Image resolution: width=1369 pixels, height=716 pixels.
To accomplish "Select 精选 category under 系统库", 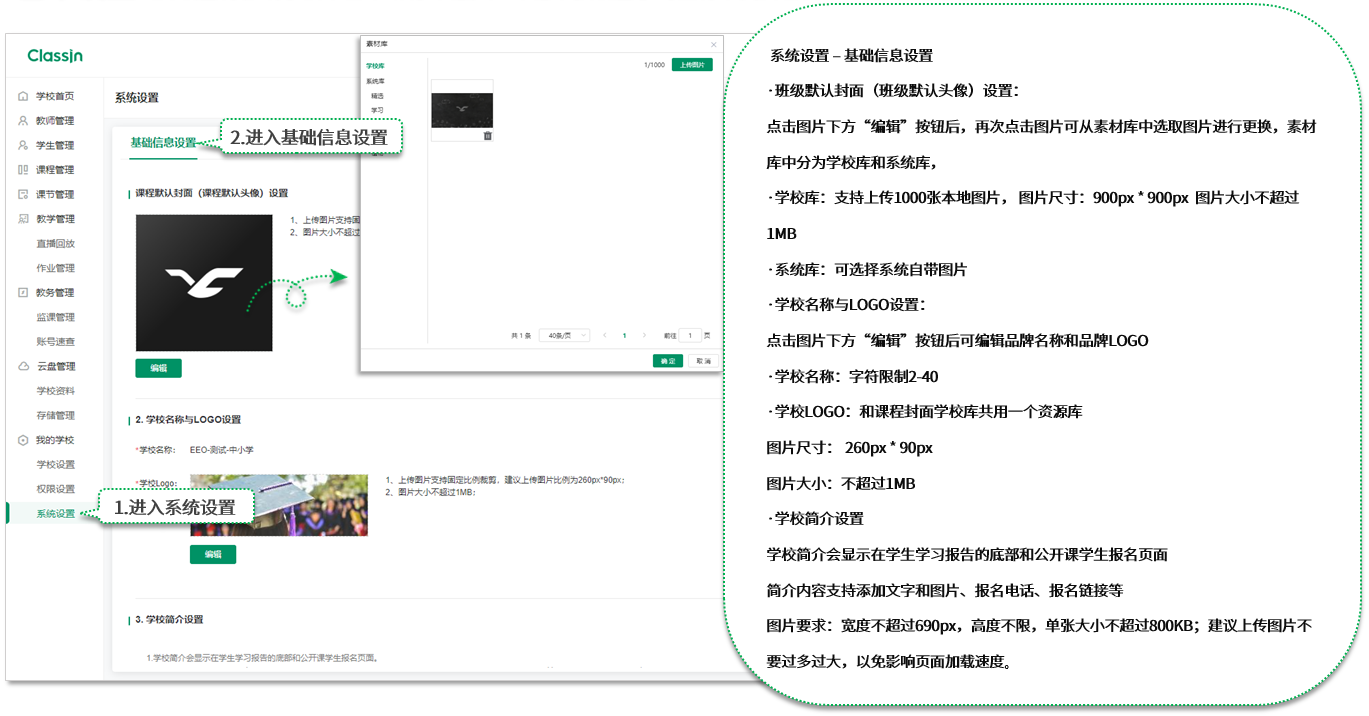I will (377, 95).
